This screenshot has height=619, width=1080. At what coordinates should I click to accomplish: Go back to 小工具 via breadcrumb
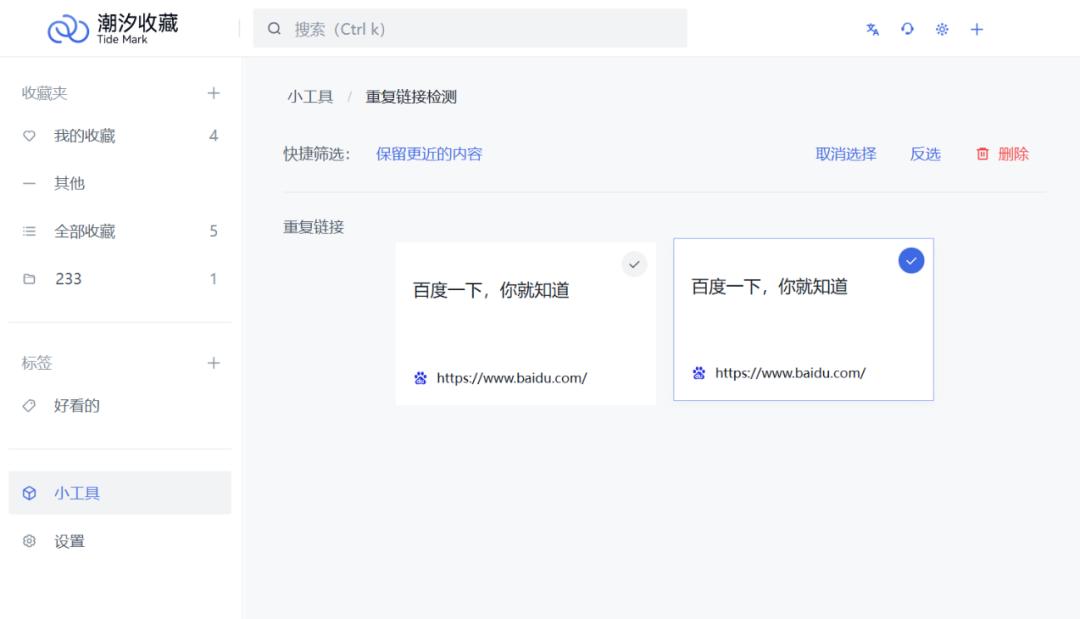(x=310, y=97)
